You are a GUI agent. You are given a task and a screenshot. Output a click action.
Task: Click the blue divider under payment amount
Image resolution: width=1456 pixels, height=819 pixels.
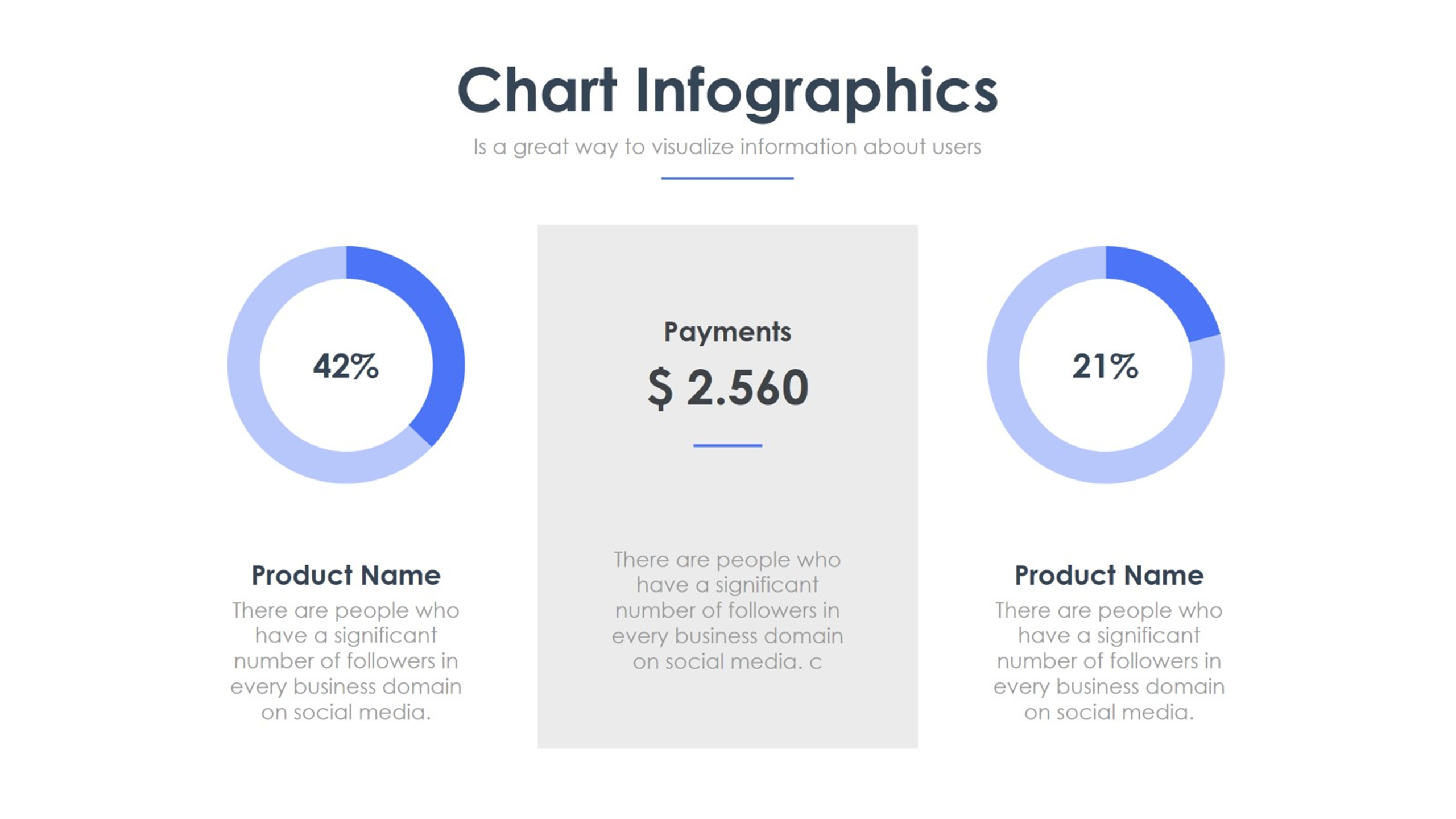[727, 445]
